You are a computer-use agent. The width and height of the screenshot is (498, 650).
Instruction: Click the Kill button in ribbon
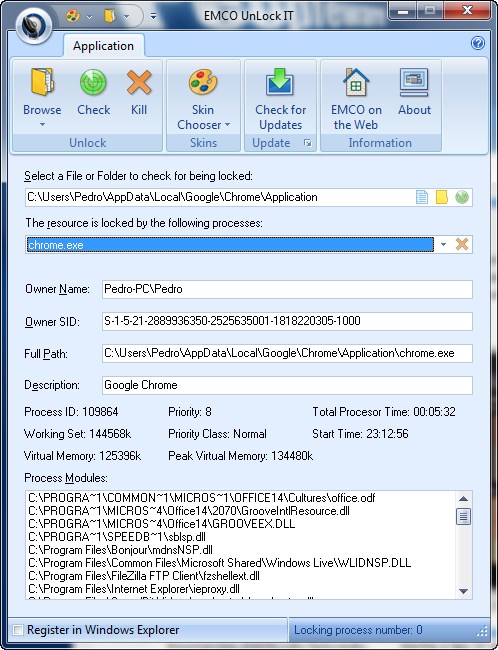point(139,94)
